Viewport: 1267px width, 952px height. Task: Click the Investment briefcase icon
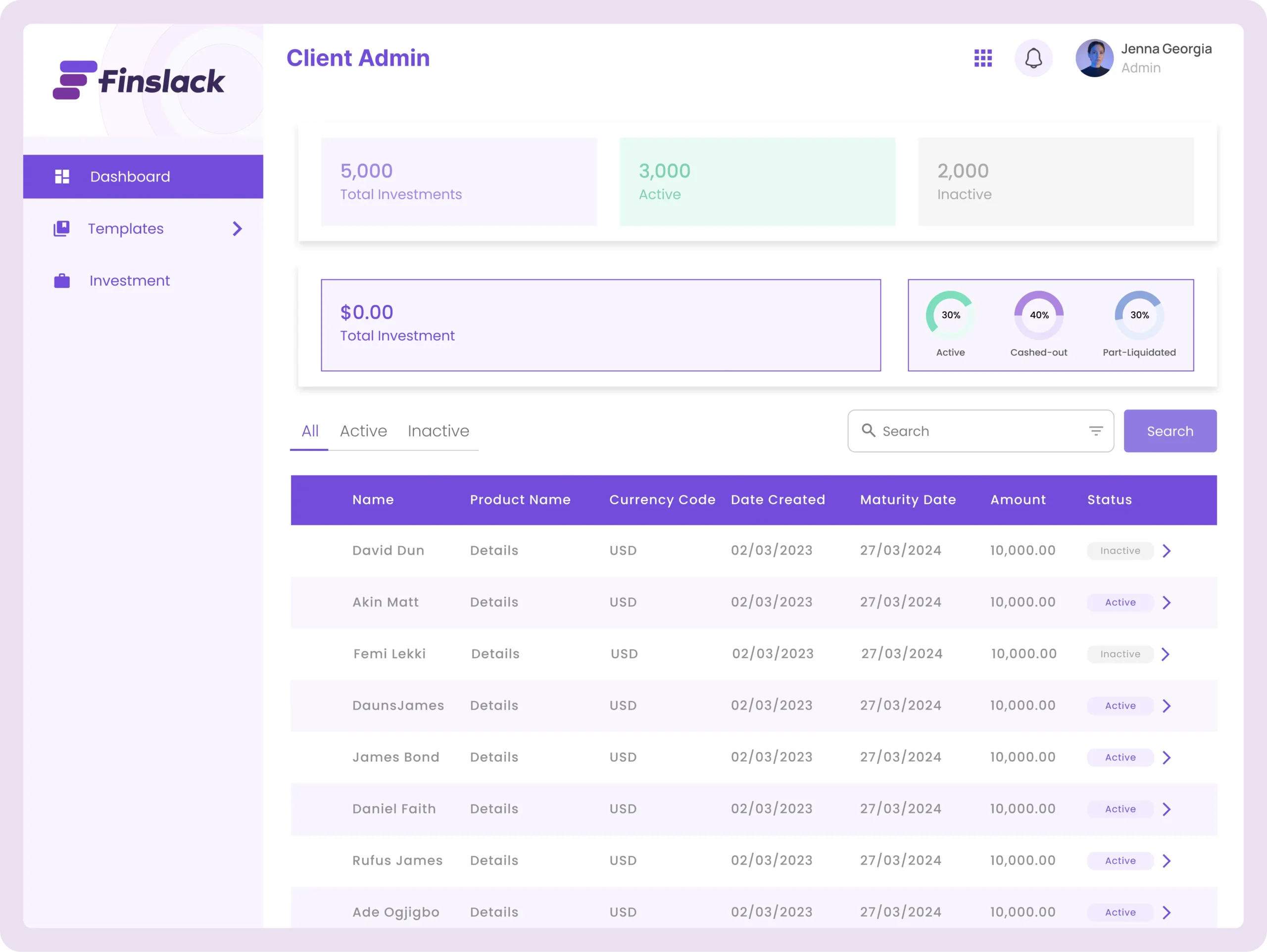62,281
